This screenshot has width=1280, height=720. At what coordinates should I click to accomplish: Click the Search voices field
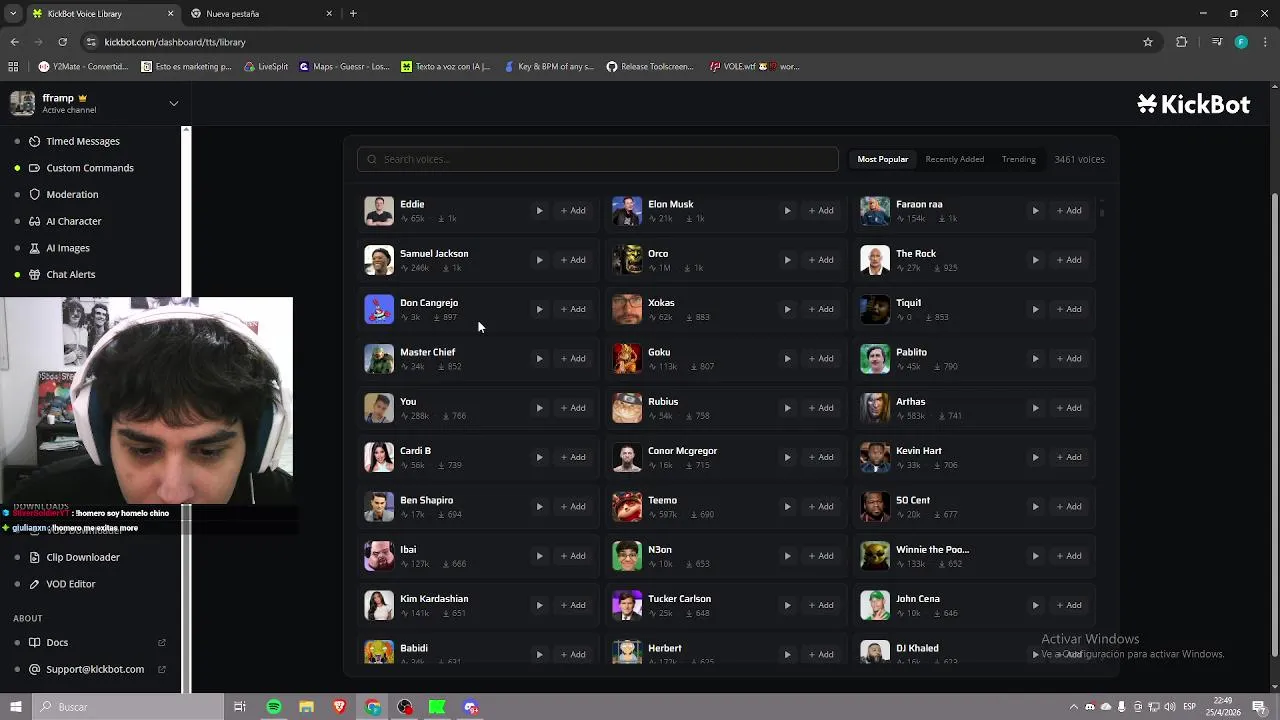598,159
